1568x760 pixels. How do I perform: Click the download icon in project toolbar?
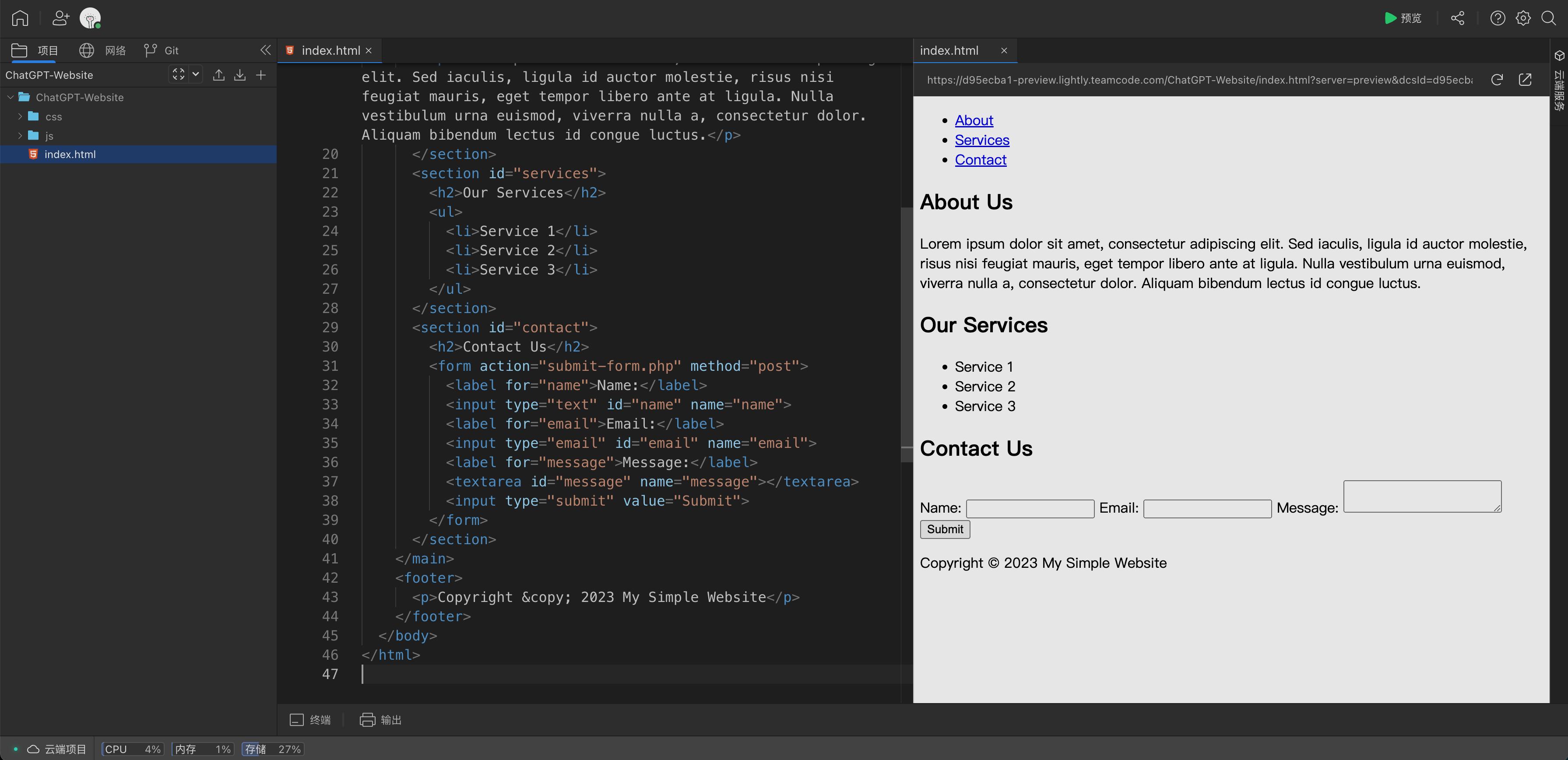tap(240, 75)
